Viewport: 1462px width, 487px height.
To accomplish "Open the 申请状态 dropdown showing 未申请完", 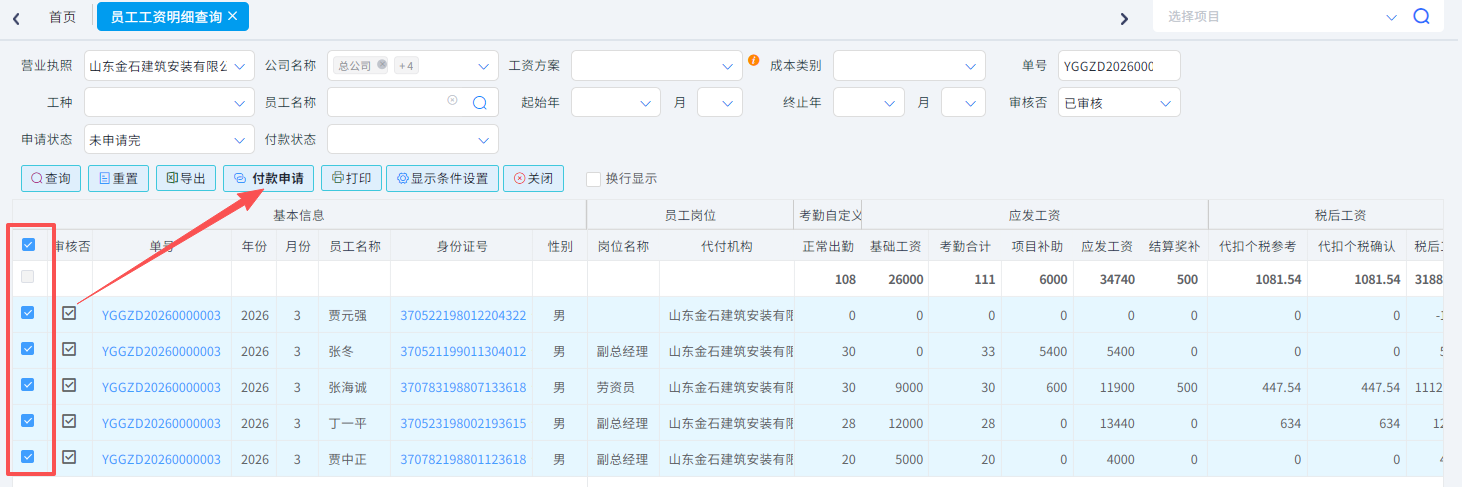I will pyautogui.click(x=169, y=139).
